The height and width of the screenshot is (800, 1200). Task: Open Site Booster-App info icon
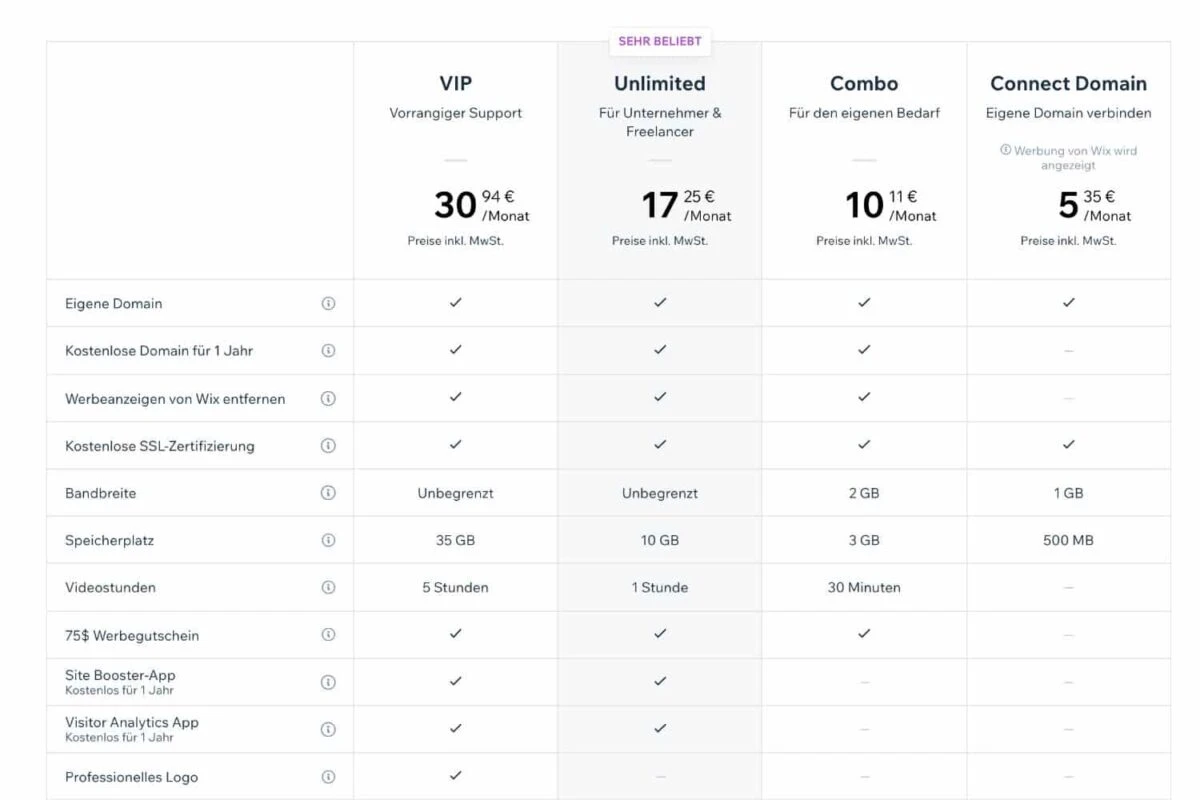(328, 682)
